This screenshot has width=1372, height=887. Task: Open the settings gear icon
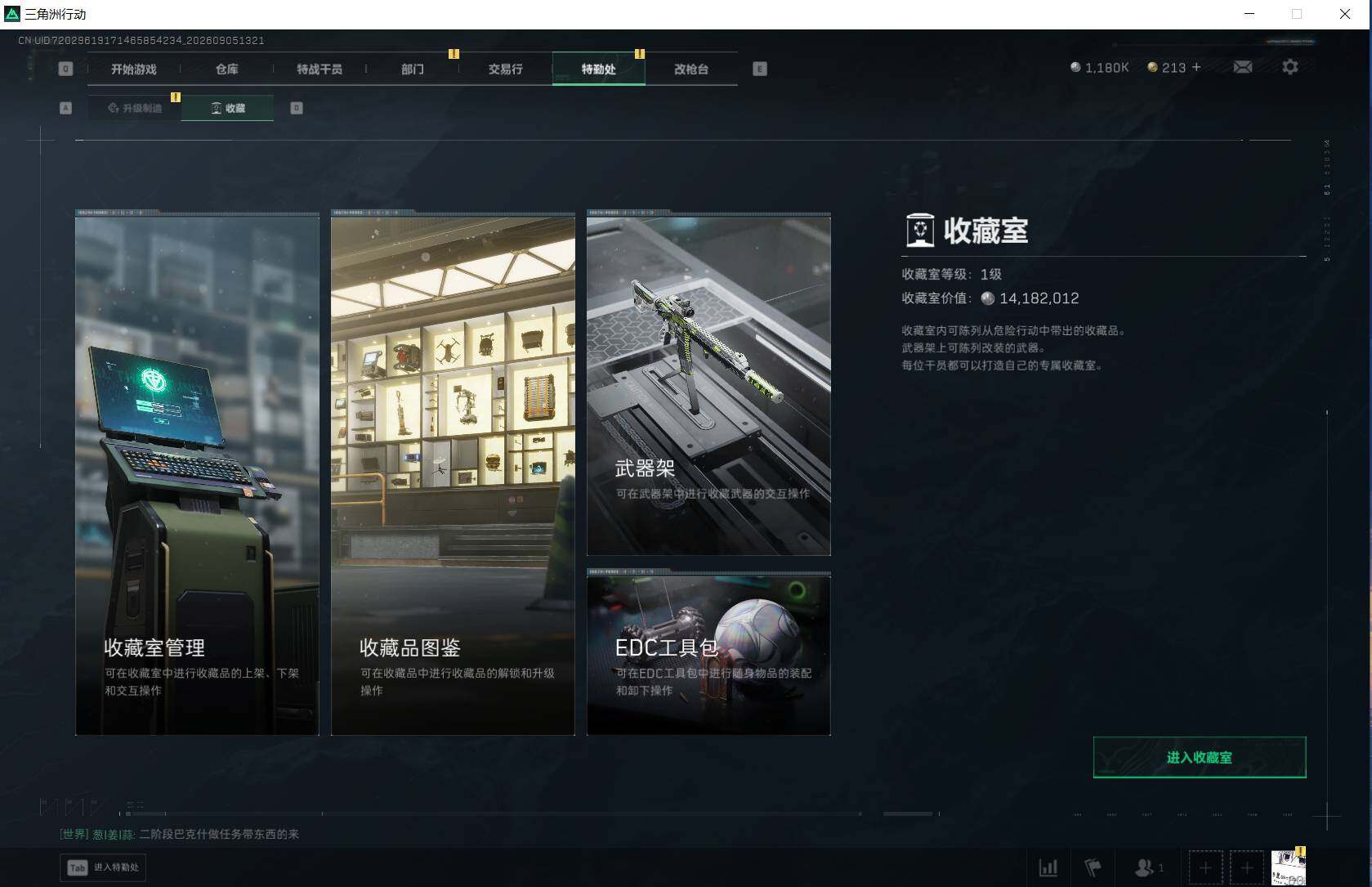point(1290,67)
